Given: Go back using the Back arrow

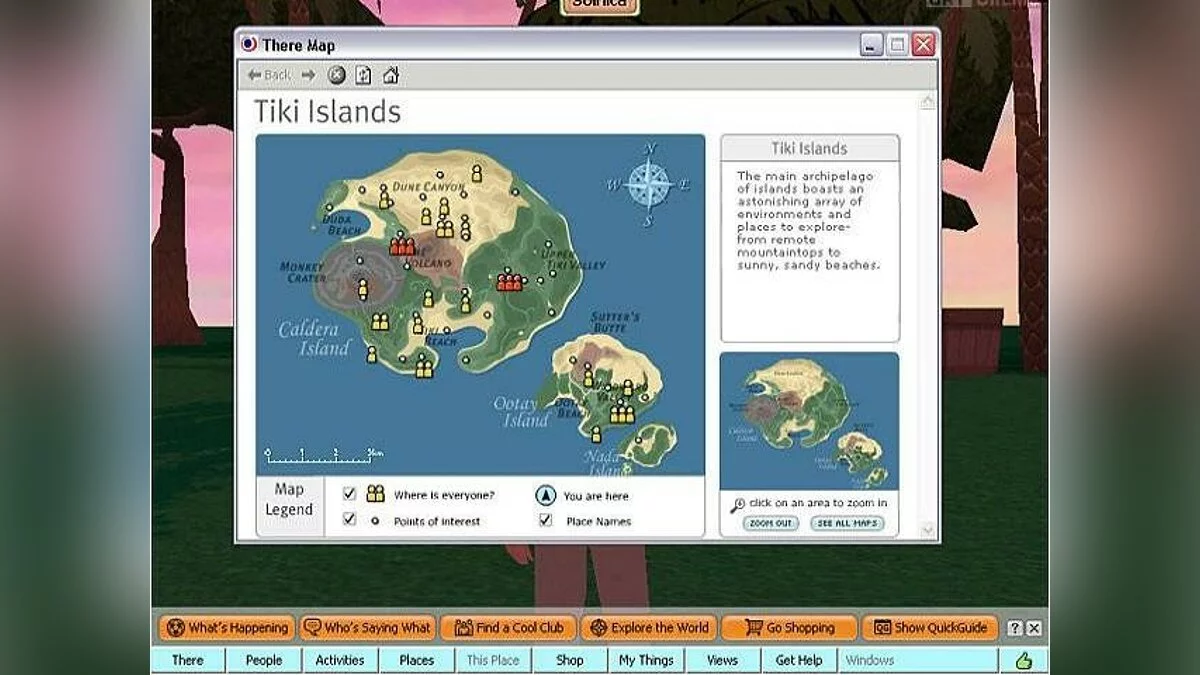Looking at the screenshot, I should coord(269,75).
